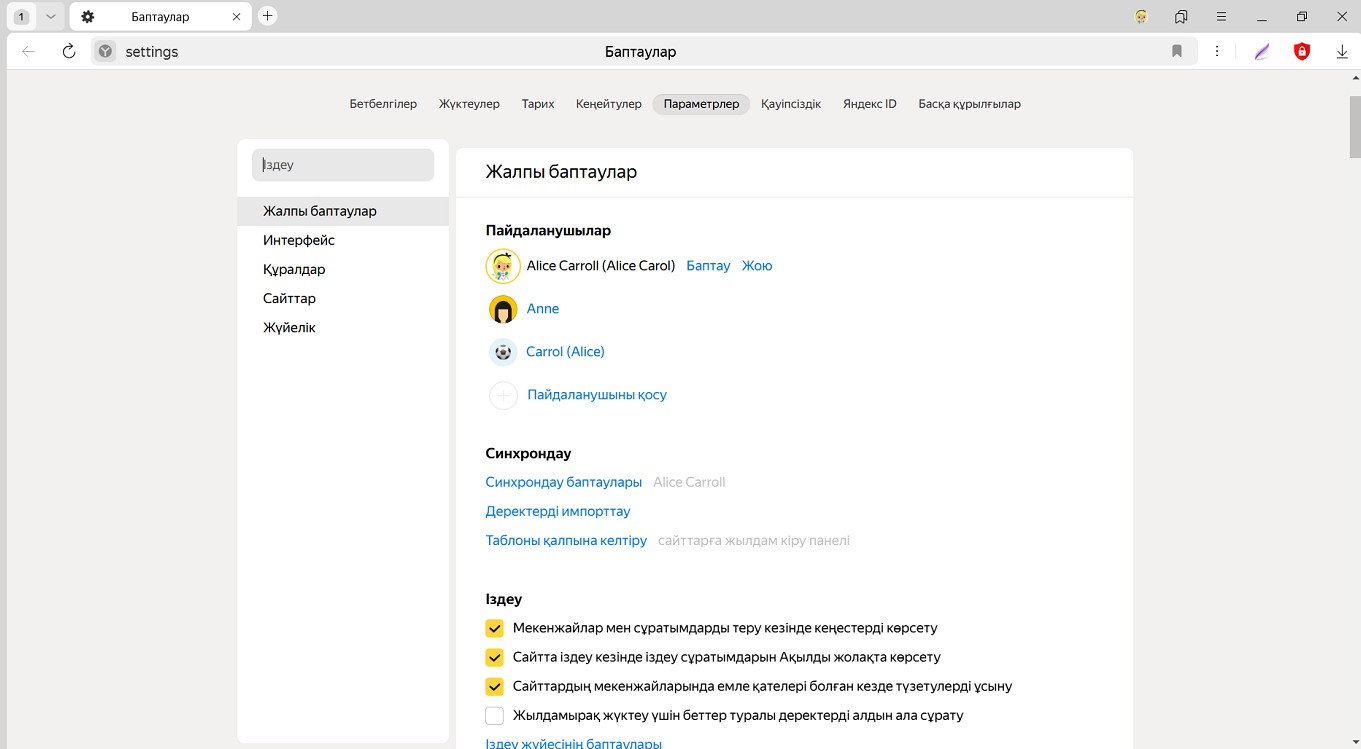Open the three-dot address bar menu
Screen dimensions: 1361x749
1217,52
